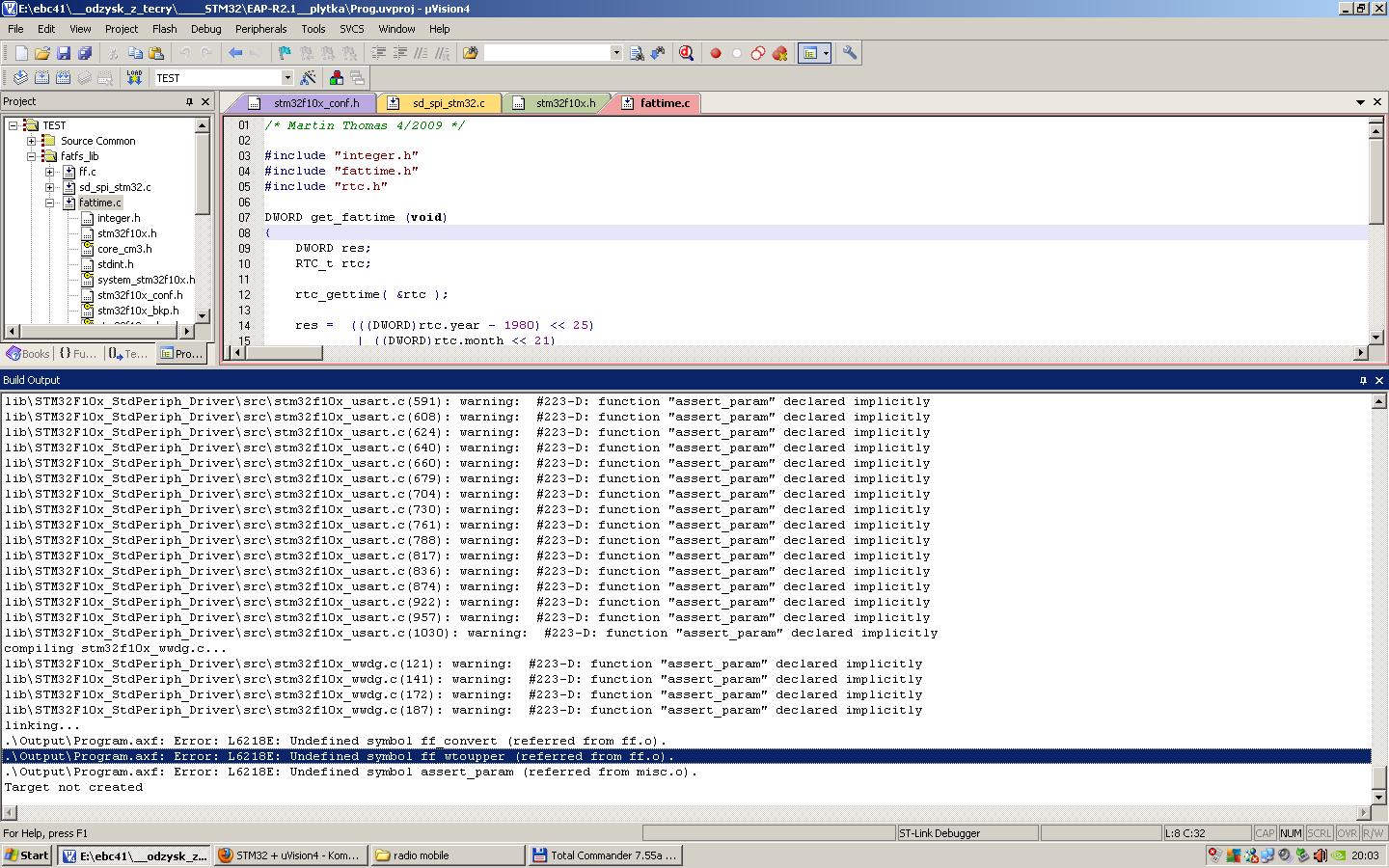The image size is (1389, 868).
Task: Open the target selection dropdown showing TEST
Action: [x=286, y=77]
